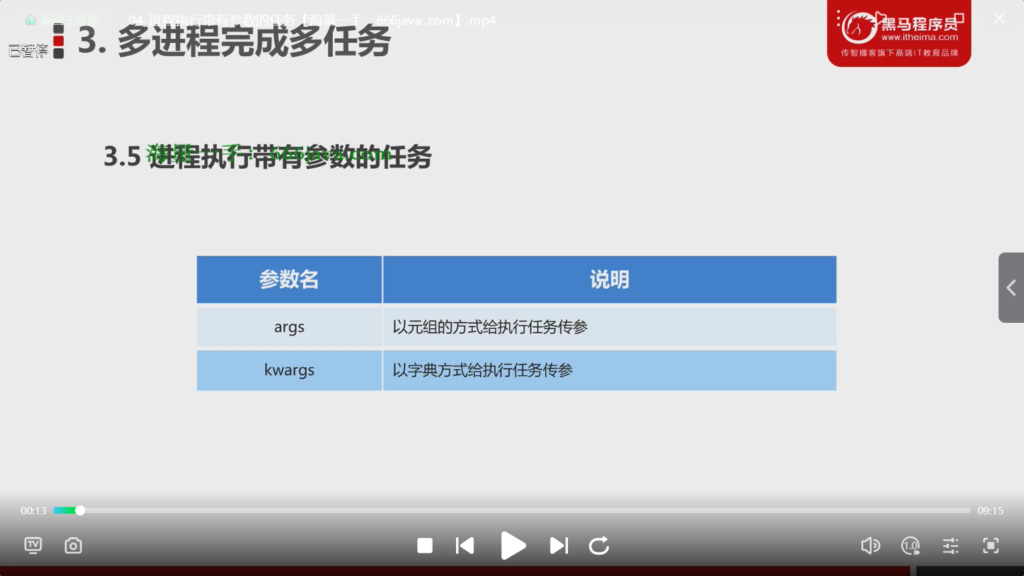The height and width of the screenshot is (576, 1024).
Task: Click the video file name in the title bar
Action: [312, 20]
